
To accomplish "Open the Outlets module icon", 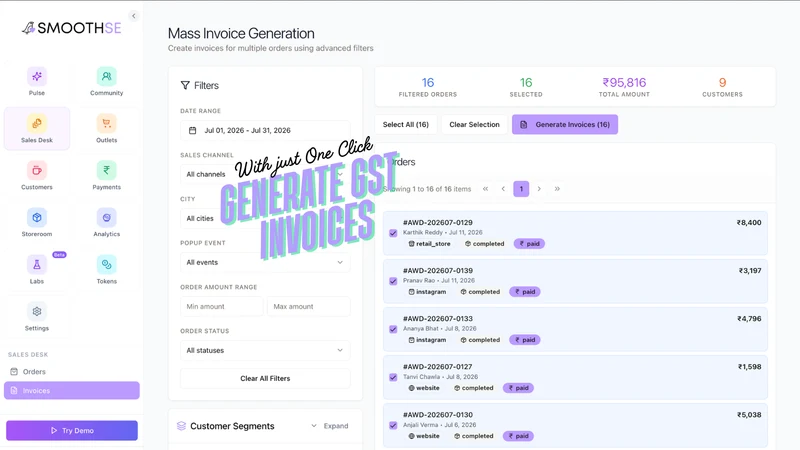I will tap(107, 123).
